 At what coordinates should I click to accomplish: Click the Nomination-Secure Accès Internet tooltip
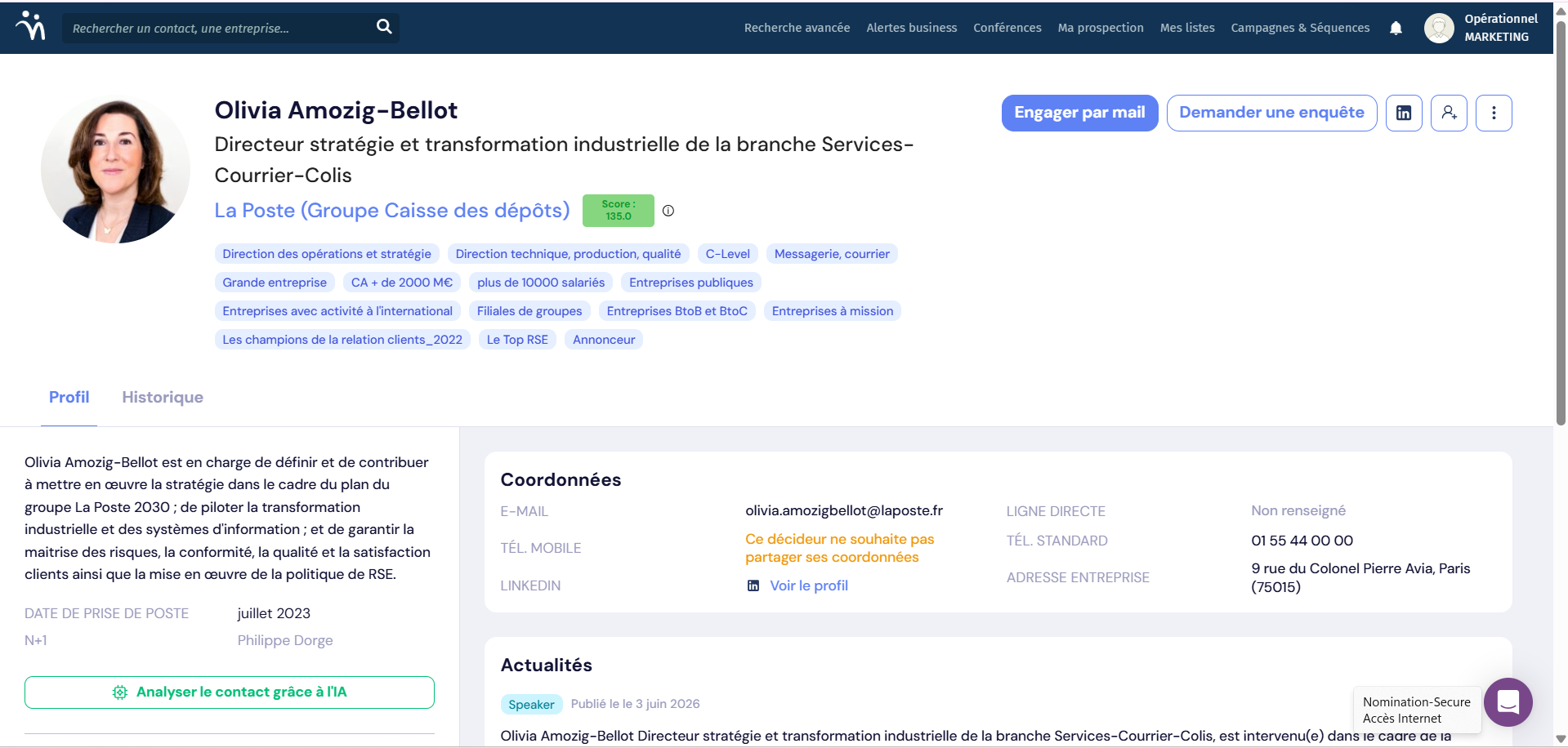click(1417, 710)
